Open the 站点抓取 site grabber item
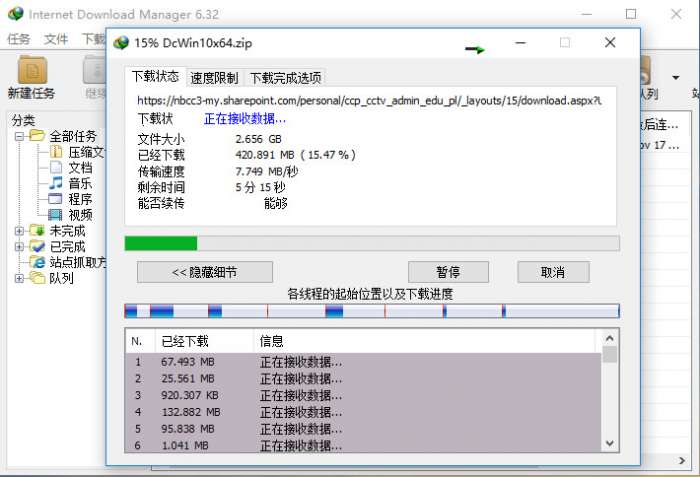 [68, 262]
